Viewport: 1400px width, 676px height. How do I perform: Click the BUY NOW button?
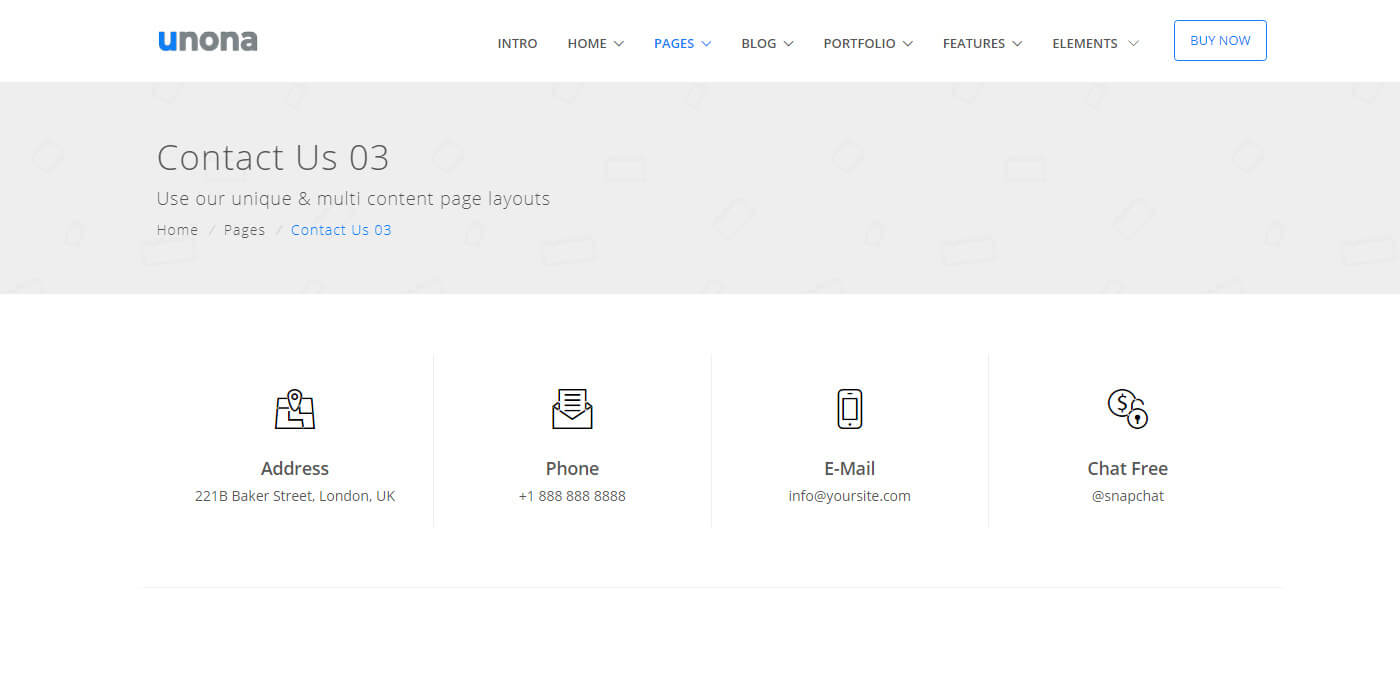point(1220,40)
